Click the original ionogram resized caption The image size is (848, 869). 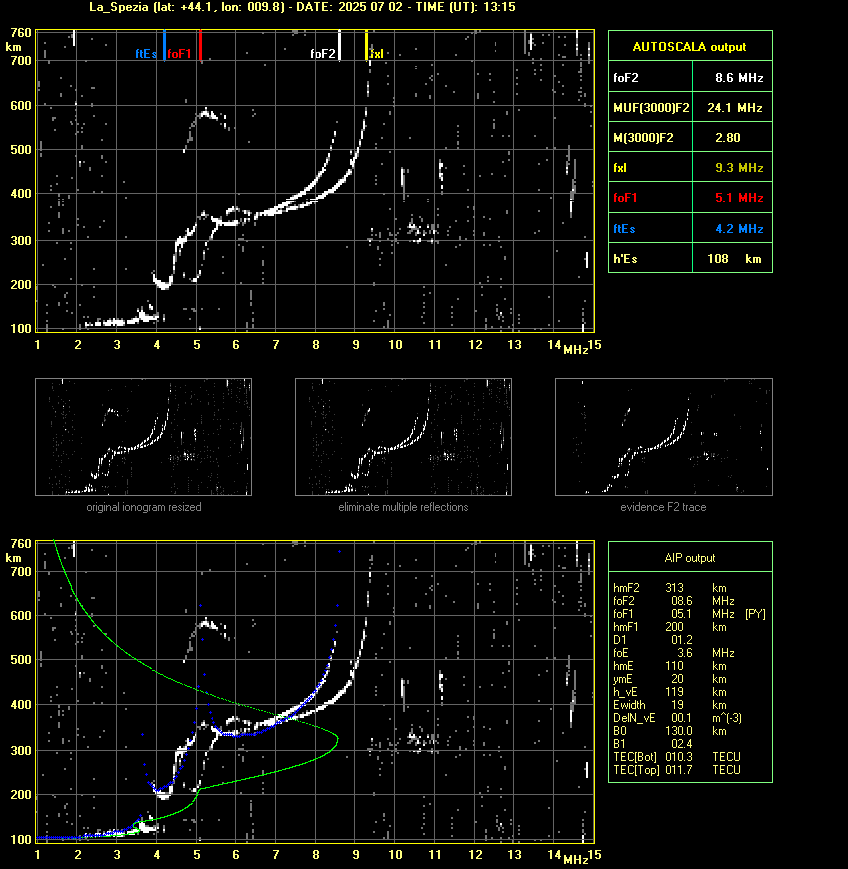click(x=144, y=507)
